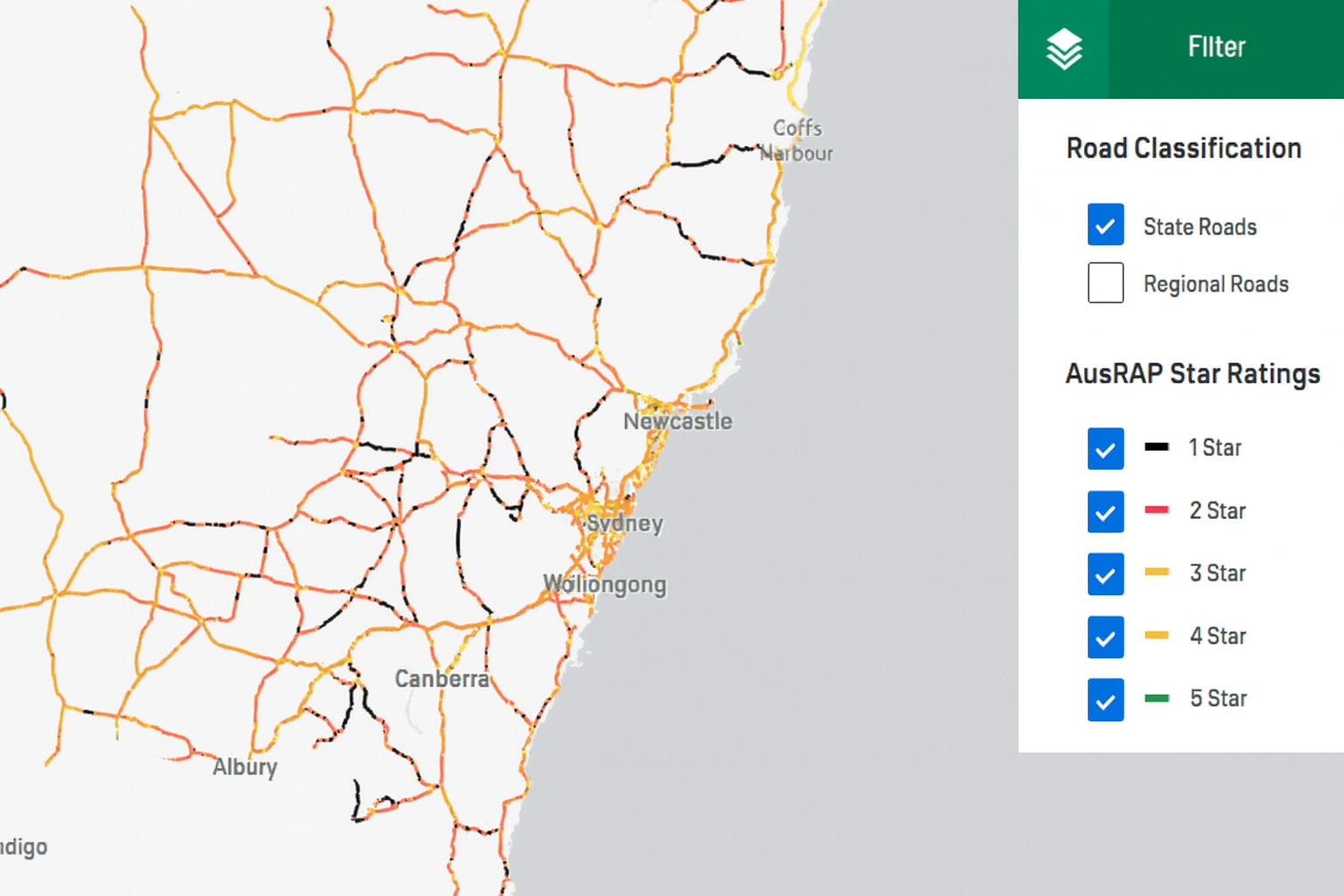Click the Newcastle map label
This screenshot has height=896, width=1344.
[x=678, y=421]
